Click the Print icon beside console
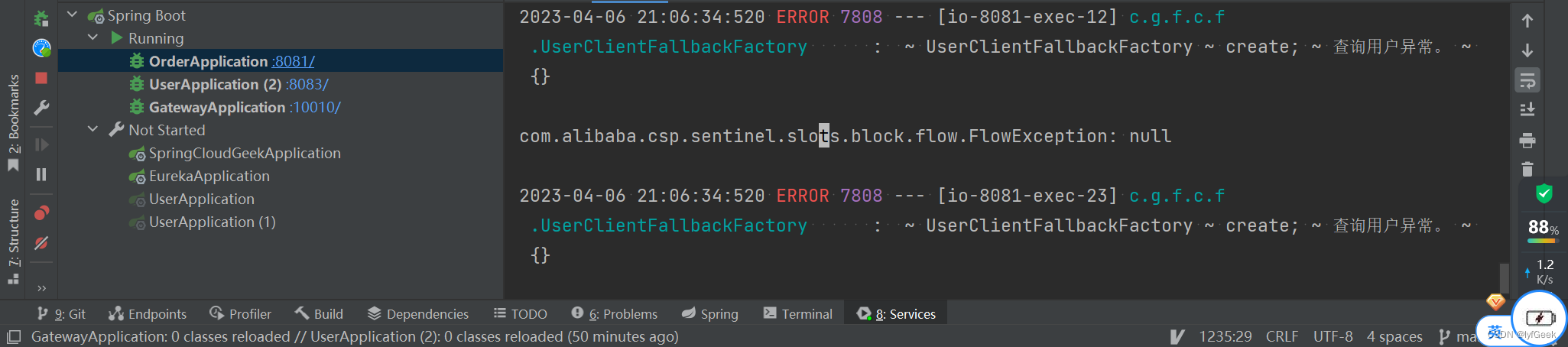Viewport: 1568px width, 347px height. pyautogui.click(x=1527, y=140)
